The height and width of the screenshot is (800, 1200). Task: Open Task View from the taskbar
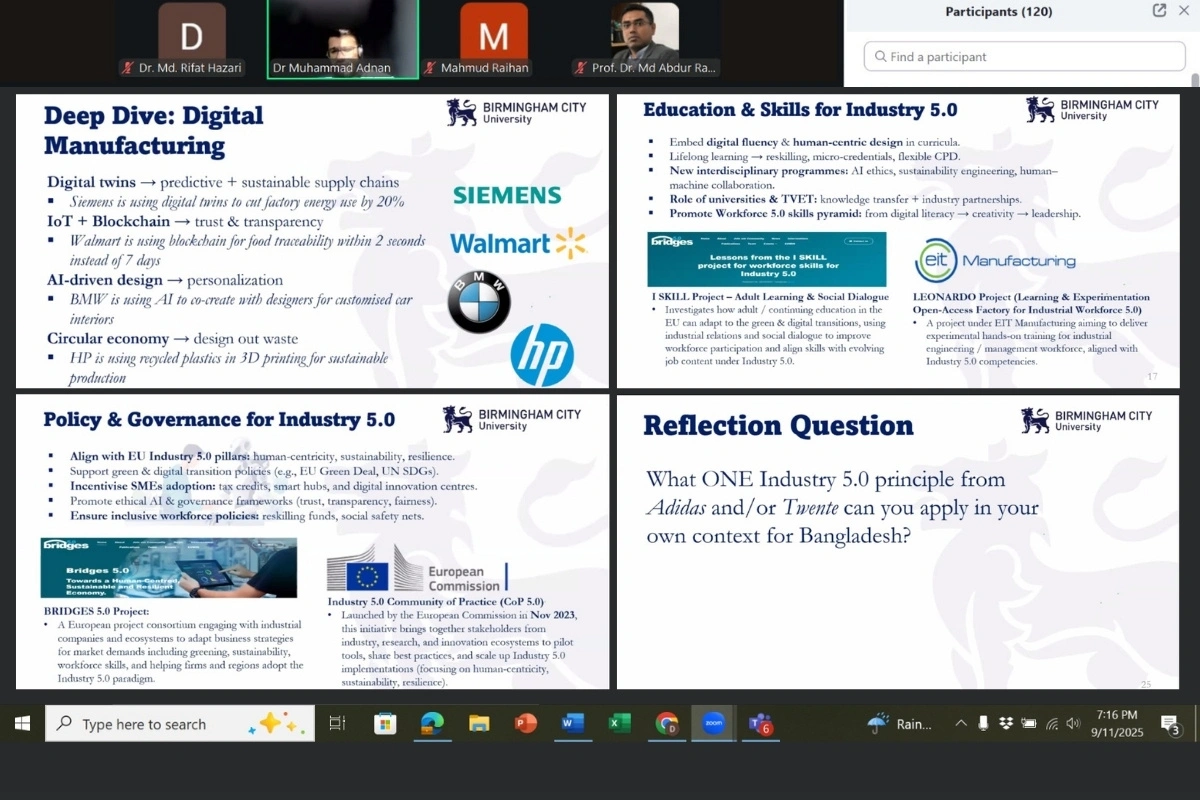(337, 723)
